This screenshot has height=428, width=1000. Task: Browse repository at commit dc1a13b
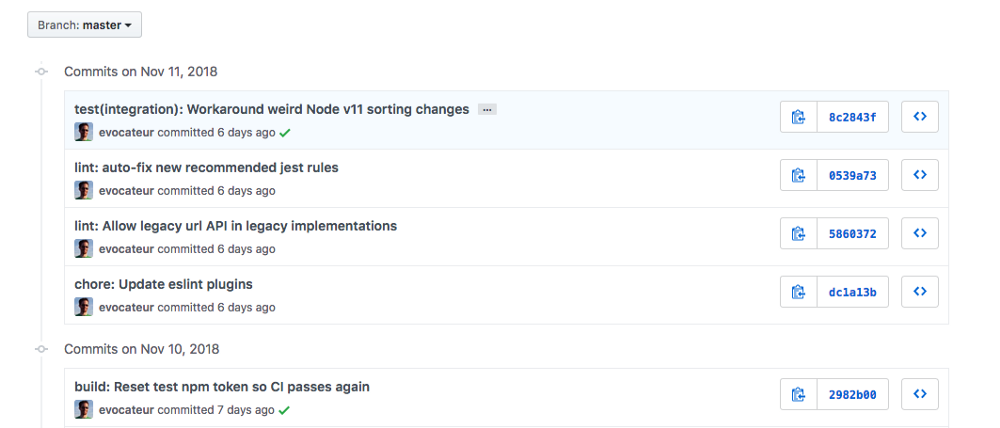(920, 292)
